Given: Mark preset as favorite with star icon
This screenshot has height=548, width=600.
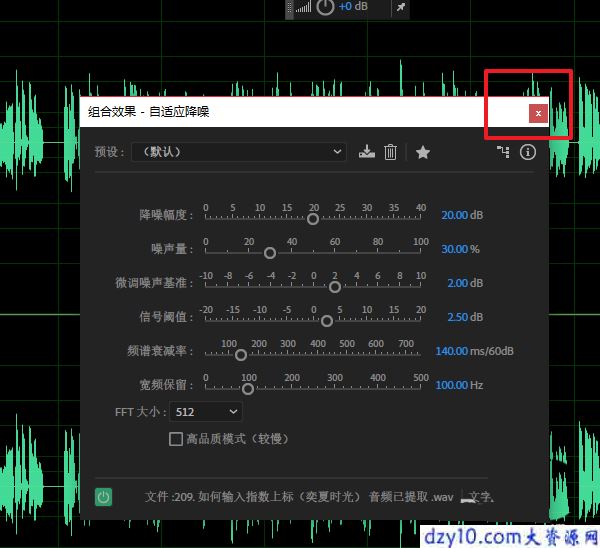Looking at the screenshot, I should tap(423, 152).
